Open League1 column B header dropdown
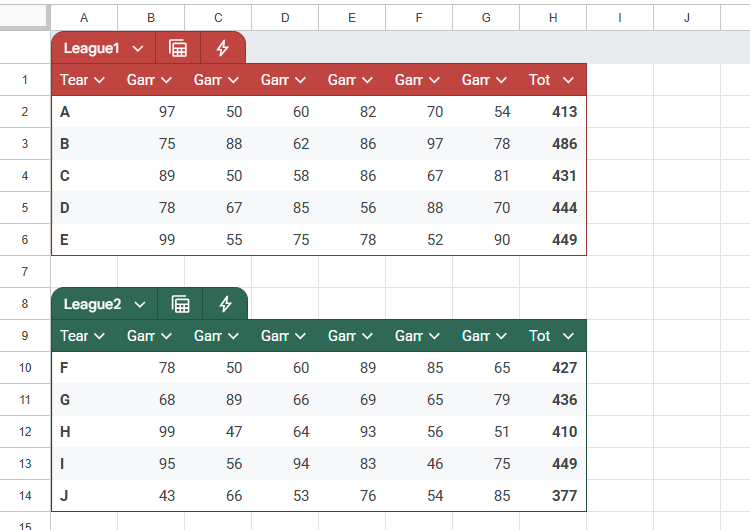This screenshot has height=530, width=750. 166,80
